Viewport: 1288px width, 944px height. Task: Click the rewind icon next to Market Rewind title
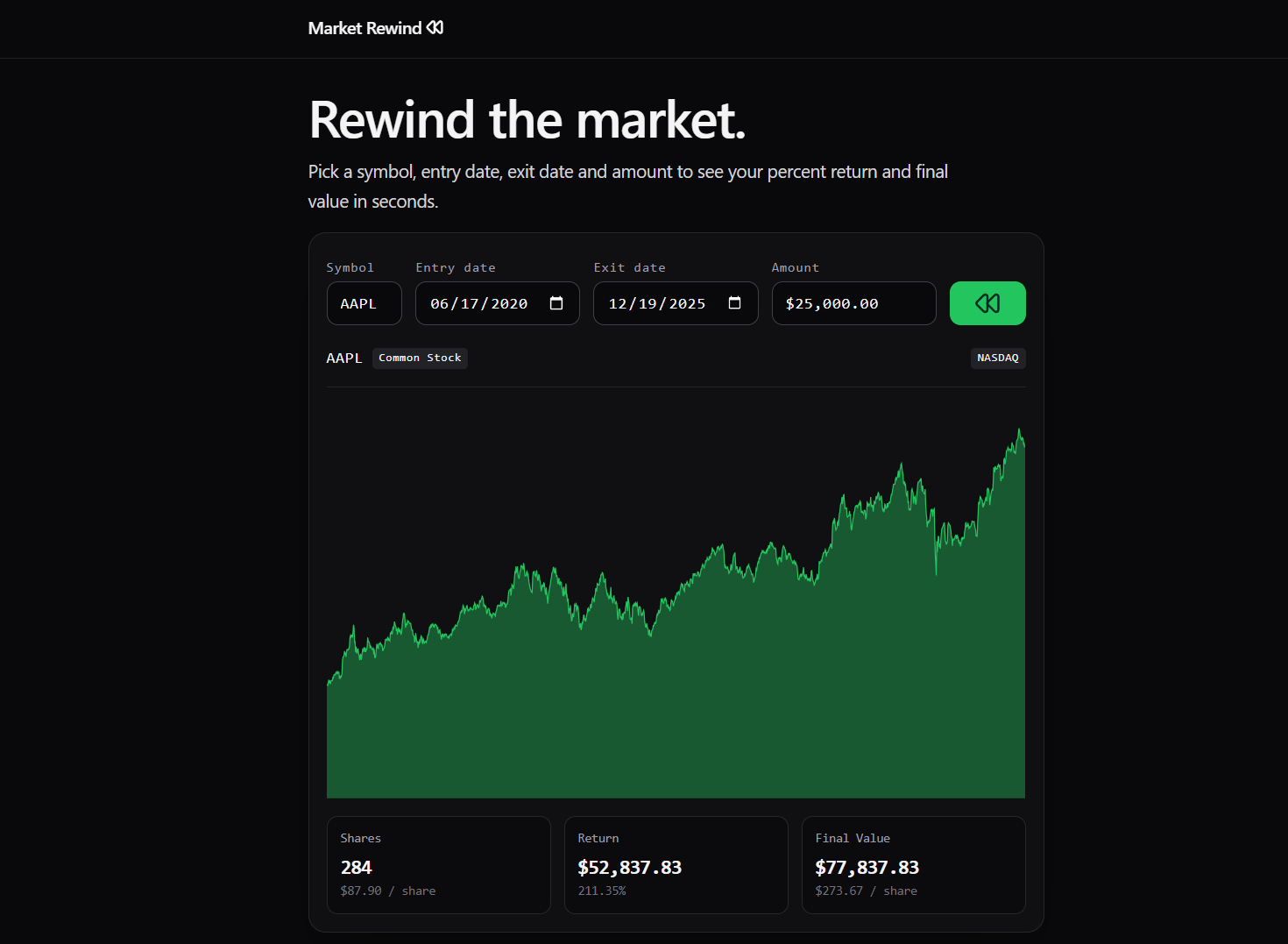(435, 27)
